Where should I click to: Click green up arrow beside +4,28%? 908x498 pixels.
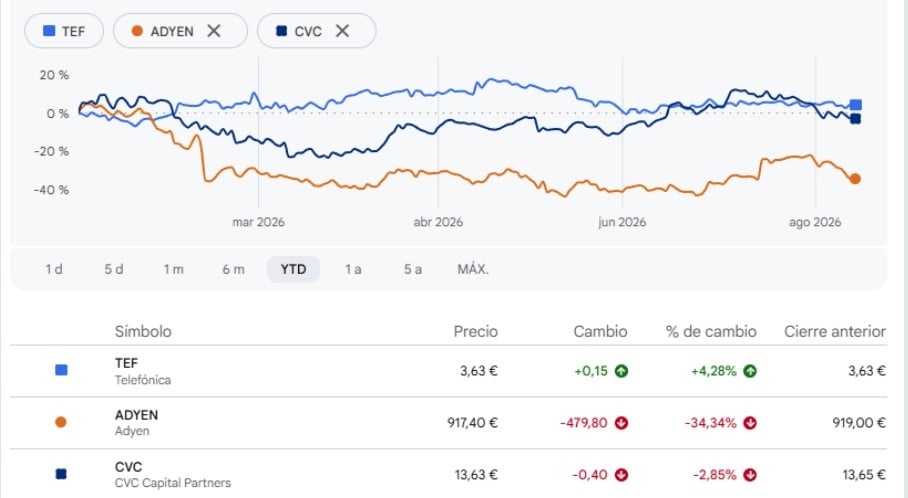pyautogui.click(x=750, y=371)
